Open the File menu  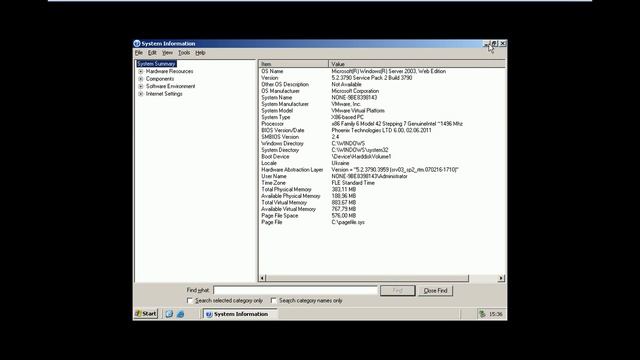[x=139, y=53]
